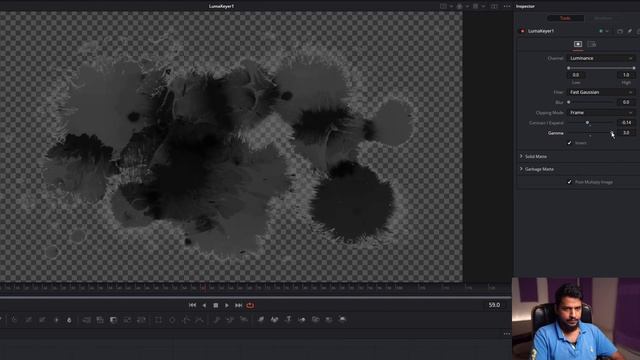The height and width of the screenshot is (360, 640).
Task: Open node toolbar three-dots menu
Action: (507, 334)
